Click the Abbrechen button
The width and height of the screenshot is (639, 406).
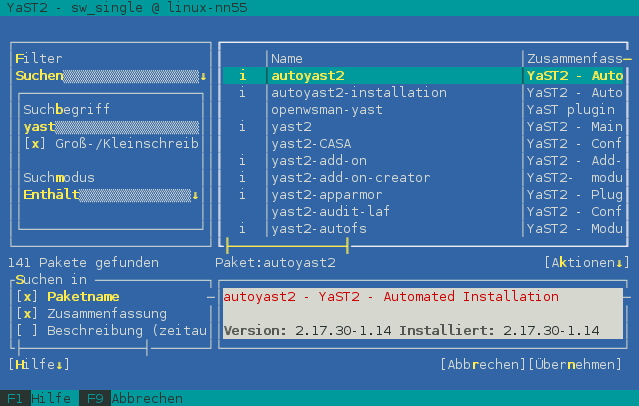pos(483,364)
